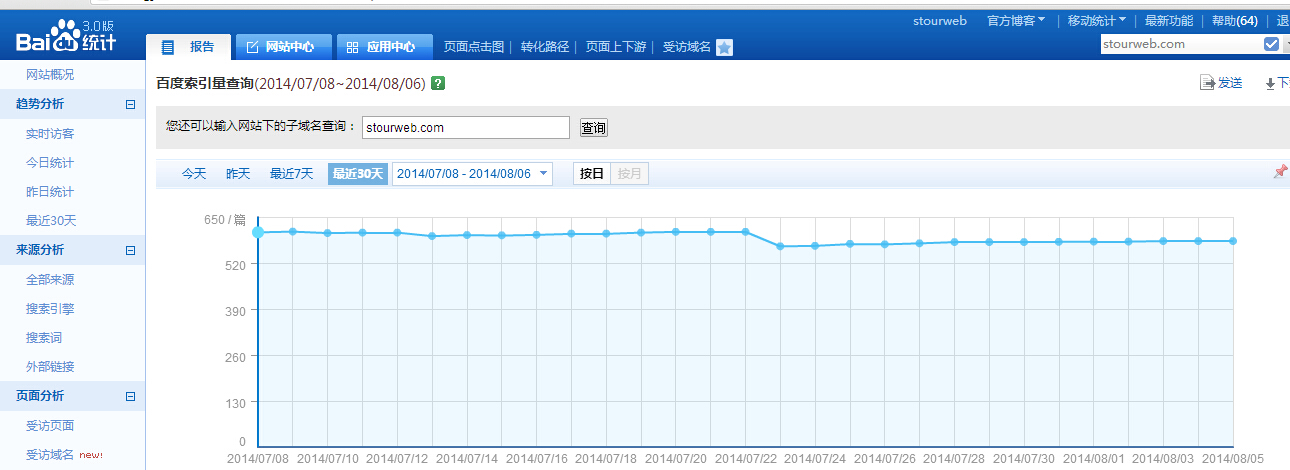Screen dimensions: 1290x470
Task: Switch chart to 按日 daily view
Action: 592,174
